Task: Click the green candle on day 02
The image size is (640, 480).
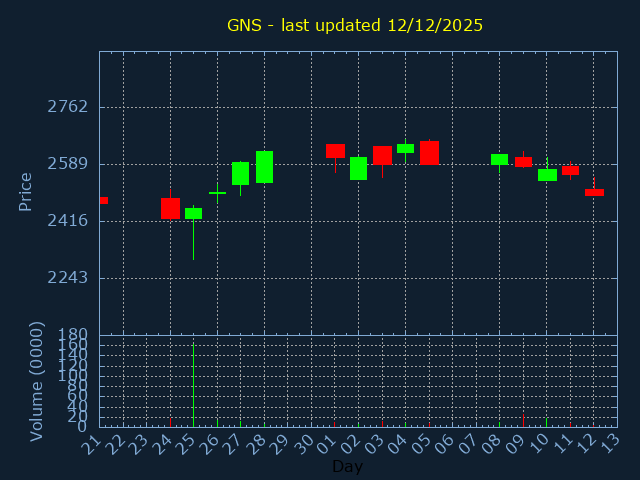Action: tap(358, 168)
